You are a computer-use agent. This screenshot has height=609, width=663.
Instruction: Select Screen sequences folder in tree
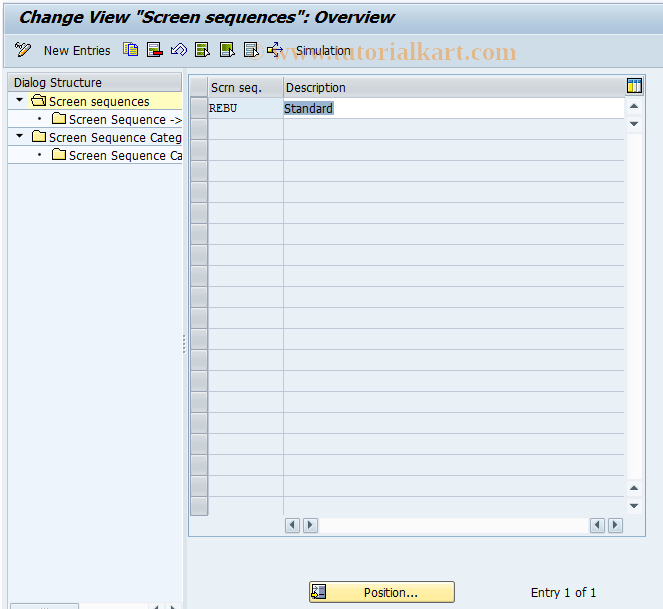pyautogui.click(x=99, y=102)
